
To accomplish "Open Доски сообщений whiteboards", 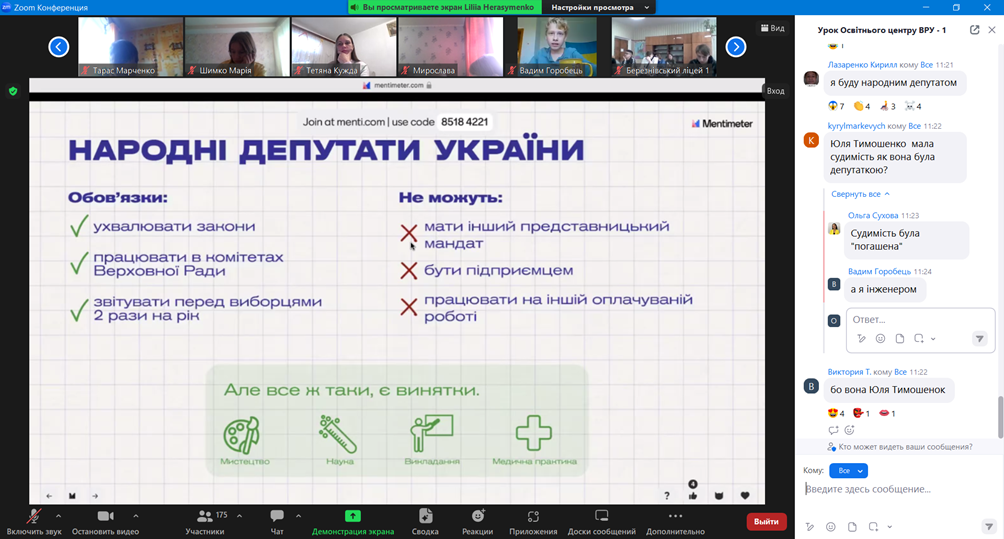I will point(601,519).
